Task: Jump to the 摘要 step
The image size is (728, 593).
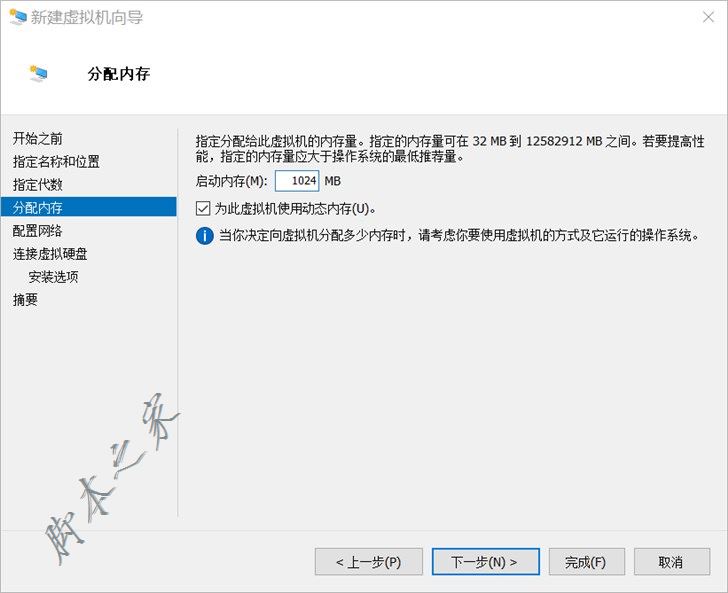Action: (26, 300)
